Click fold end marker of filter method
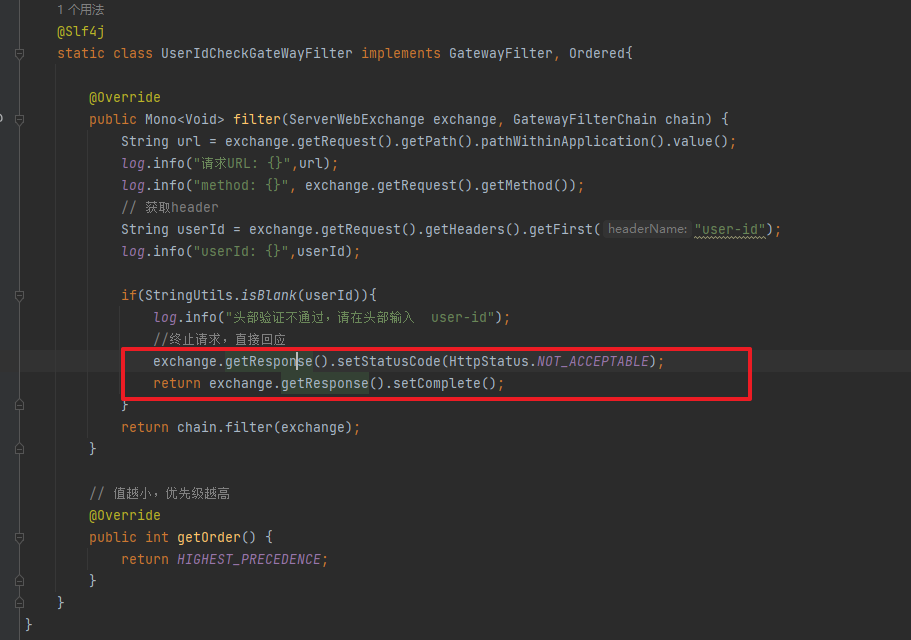The height and width of the screenshot is (640, 911). [19, 449]
